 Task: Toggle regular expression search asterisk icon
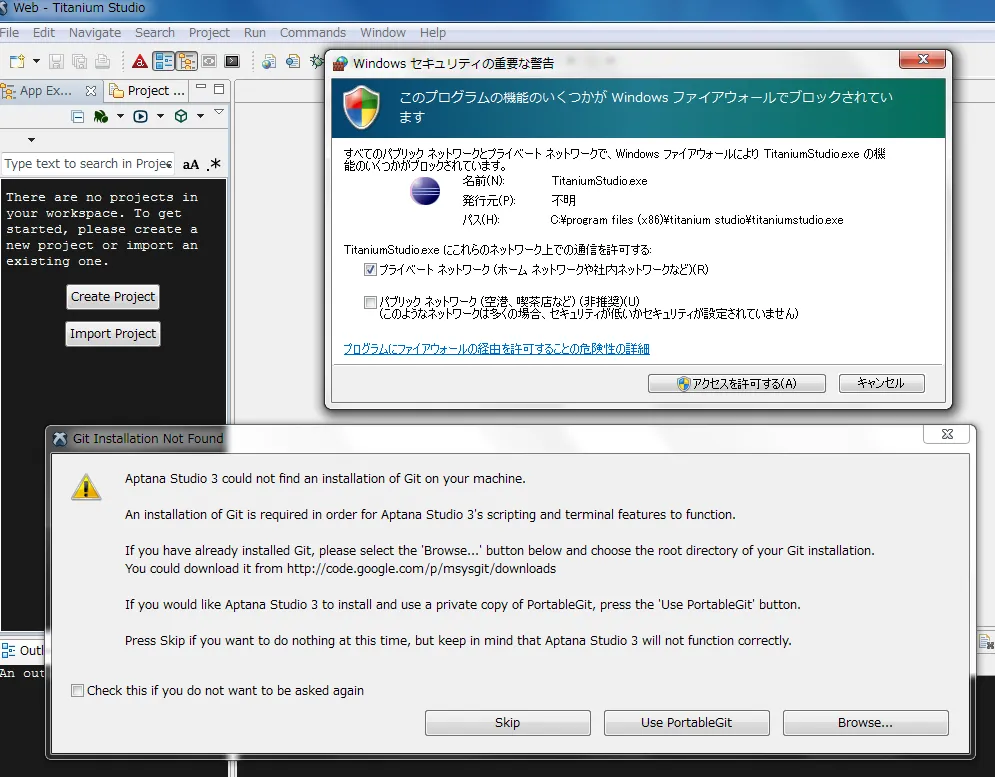[x=214, y=164]
